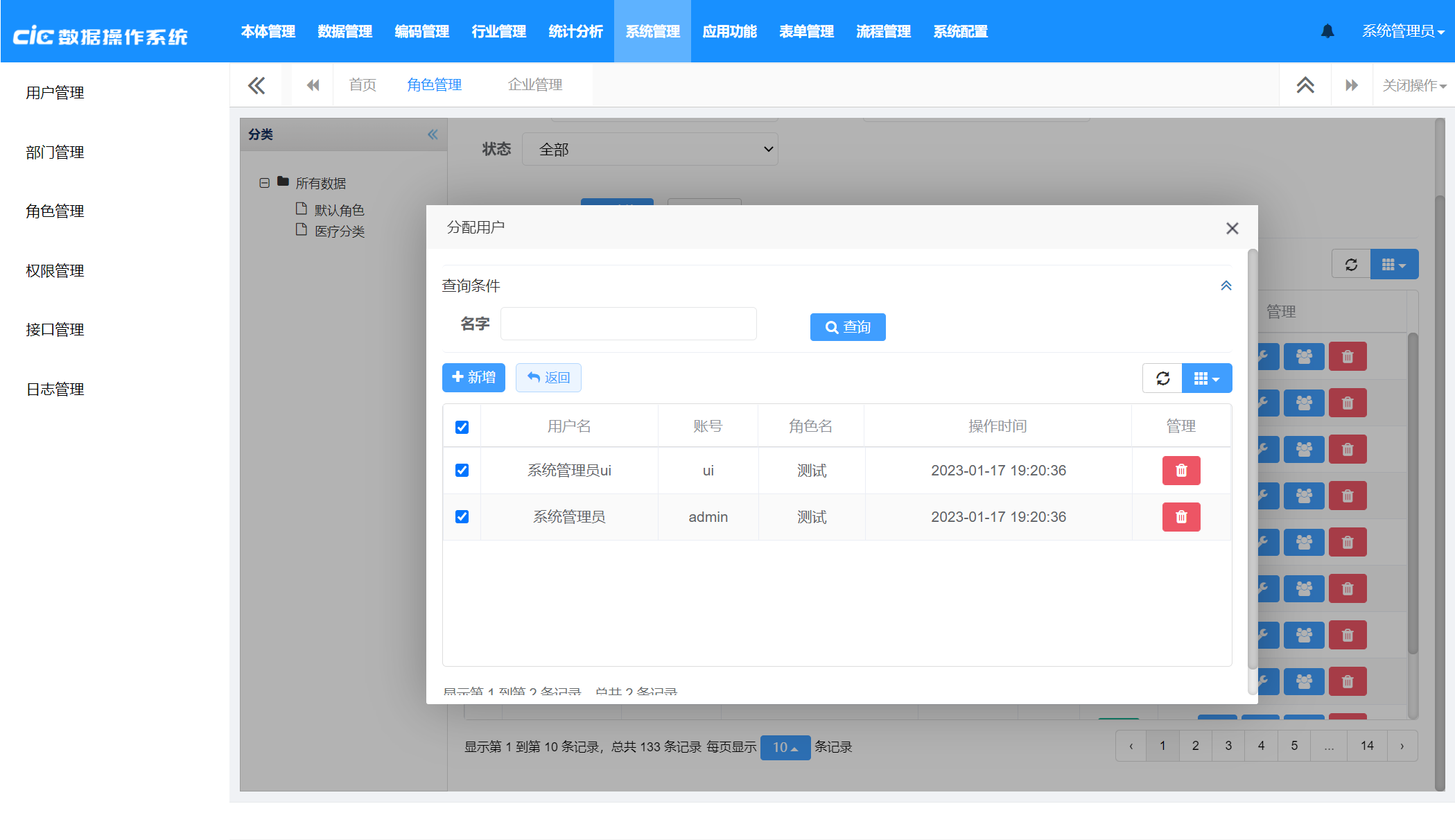This screenshot has width=1455, height=840.
Task: Click the 查询 search button
Action: click(847, 327)
